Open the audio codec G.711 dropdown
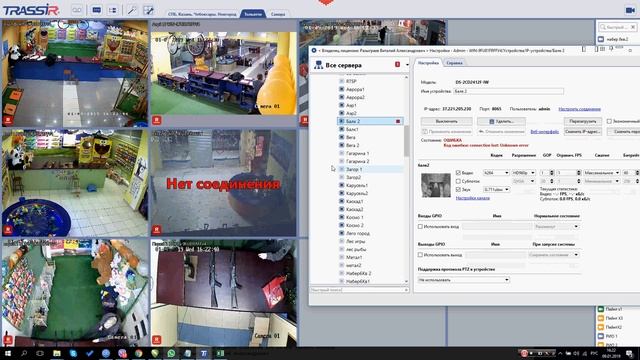This screenshot has width=640, height=360. (x=496, y=189)
